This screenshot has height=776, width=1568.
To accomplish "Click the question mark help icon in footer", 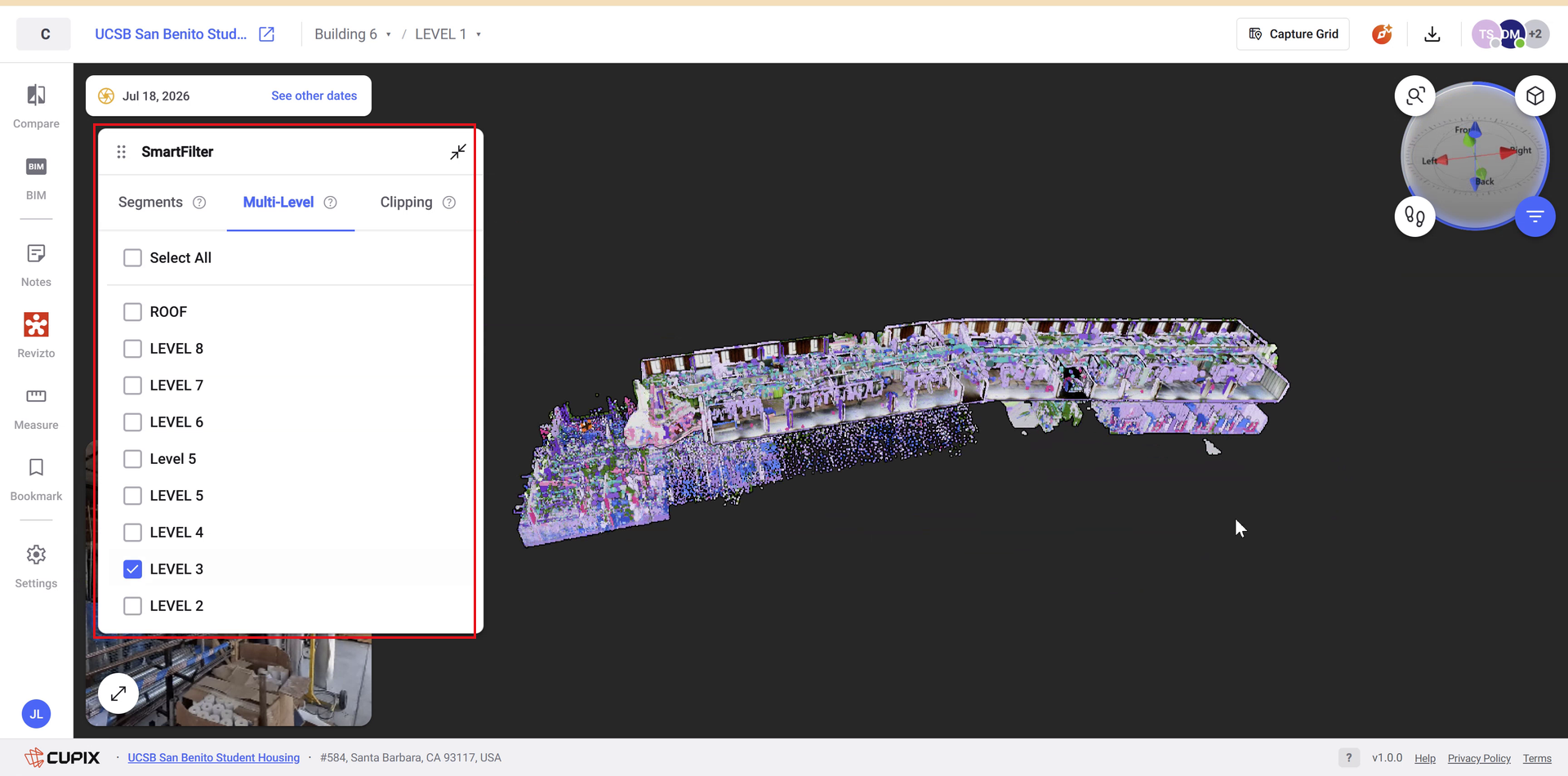I will [1349, 757].
